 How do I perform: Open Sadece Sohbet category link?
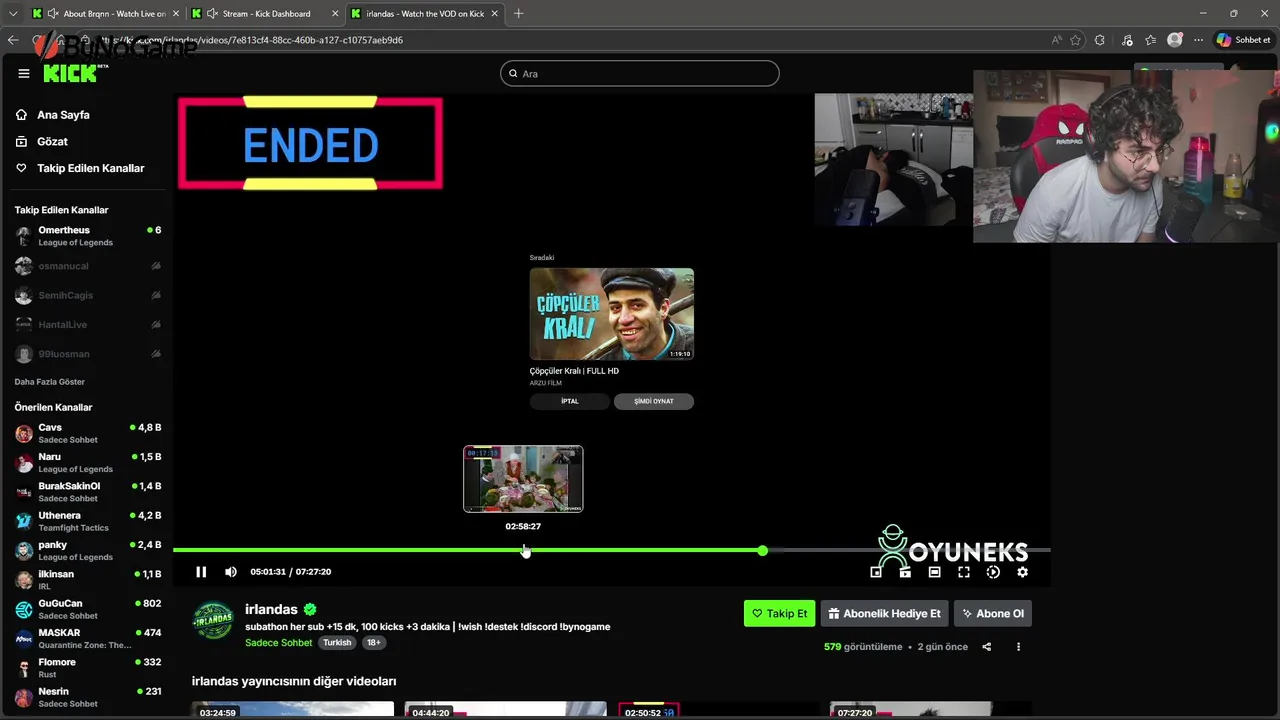[279, 643]
